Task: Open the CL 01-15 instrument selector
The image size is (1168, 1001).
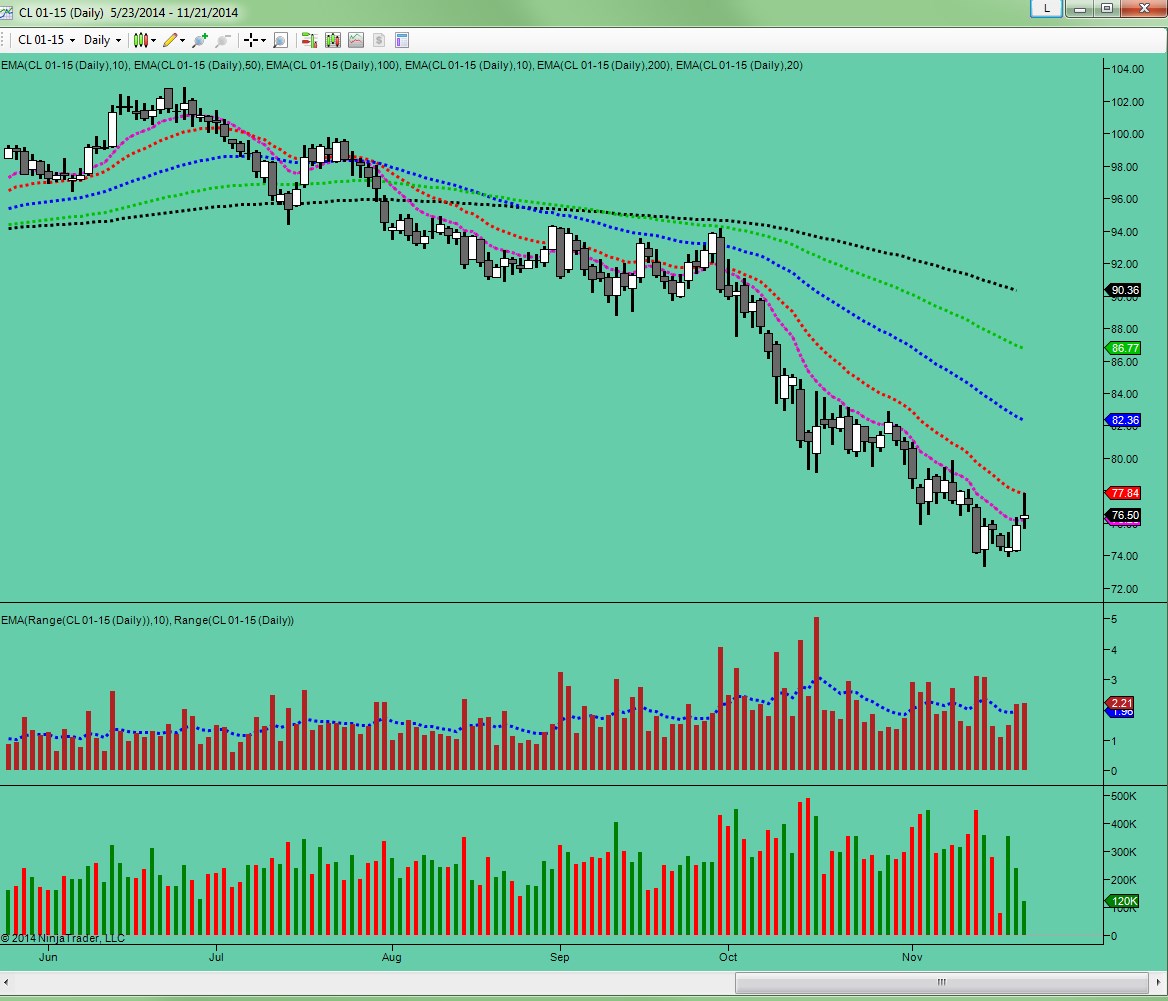Action: [46, 40]
